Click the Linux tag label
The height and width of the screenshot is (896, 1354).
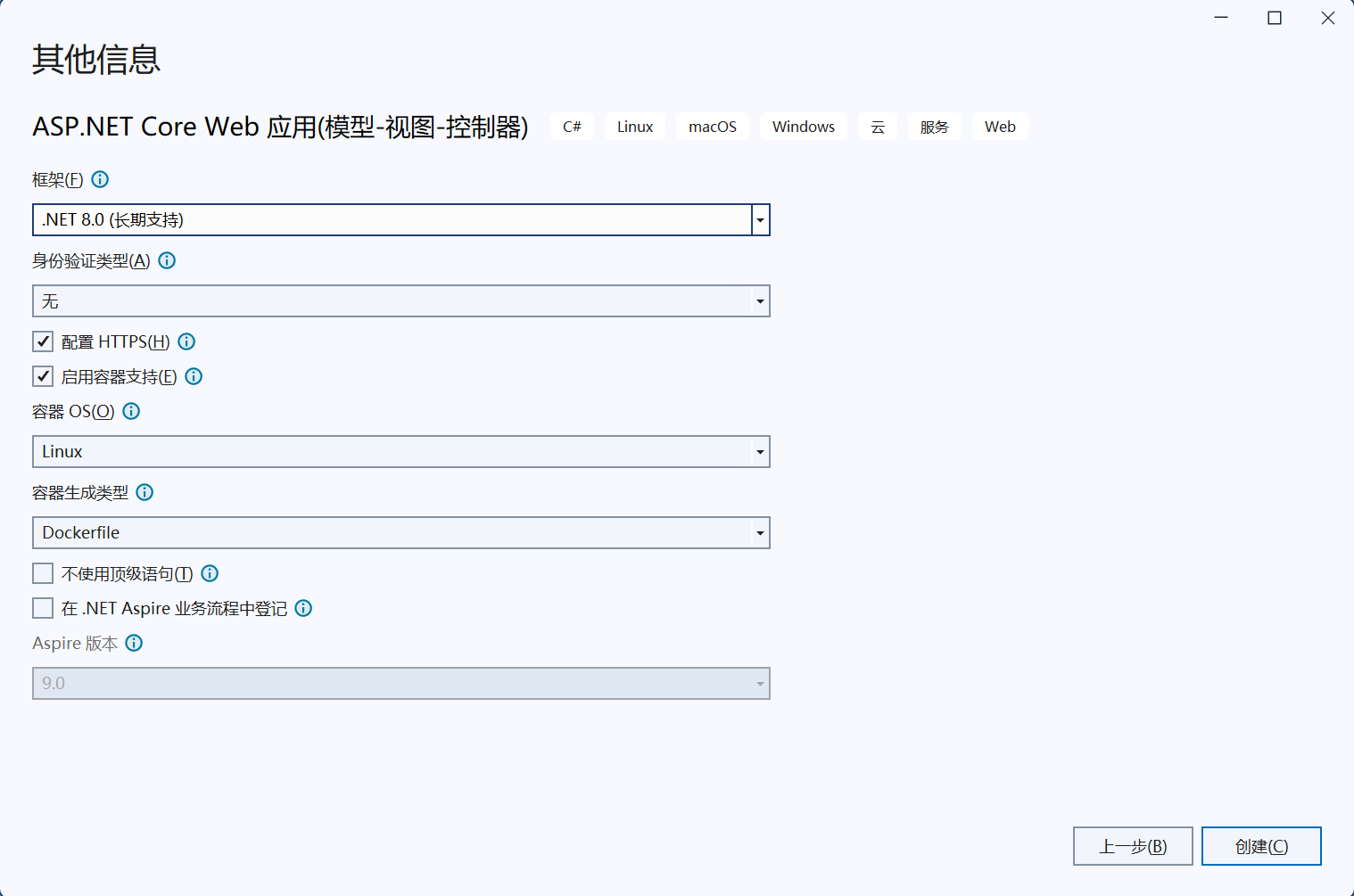pos(635,127)
